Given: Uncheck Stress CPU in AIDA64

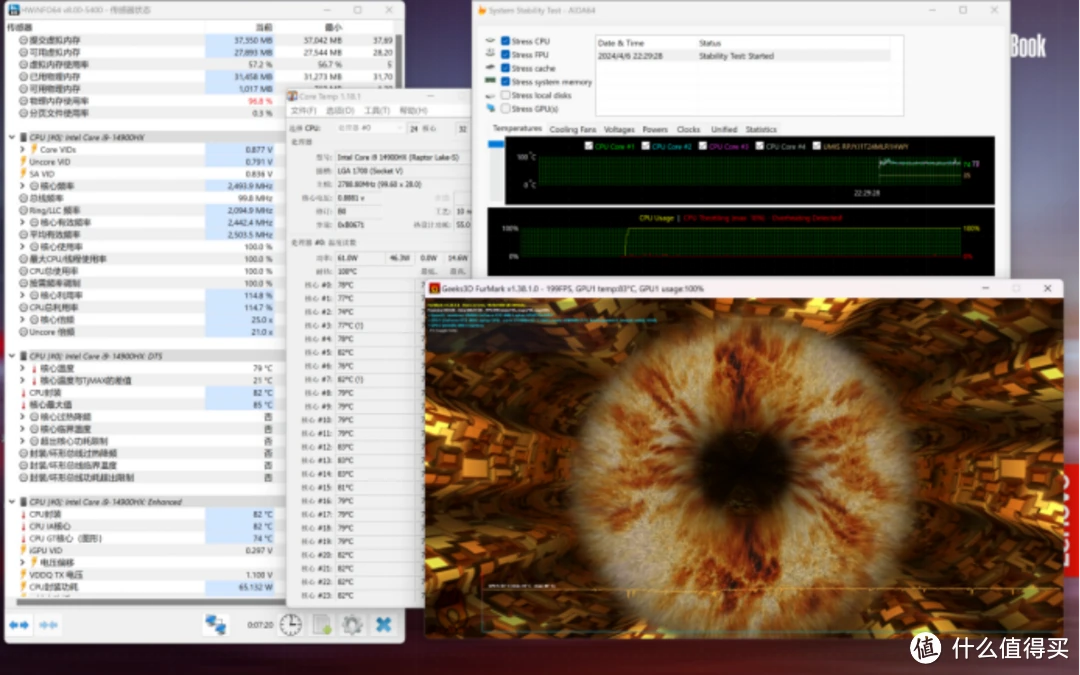Looking at the screenshot, I should tap(506, 41).
